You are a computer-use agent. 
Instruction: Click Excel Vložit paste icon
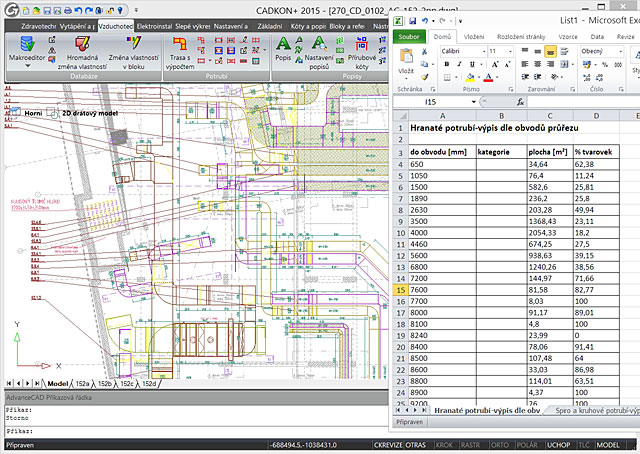click(x=406, y=56)
